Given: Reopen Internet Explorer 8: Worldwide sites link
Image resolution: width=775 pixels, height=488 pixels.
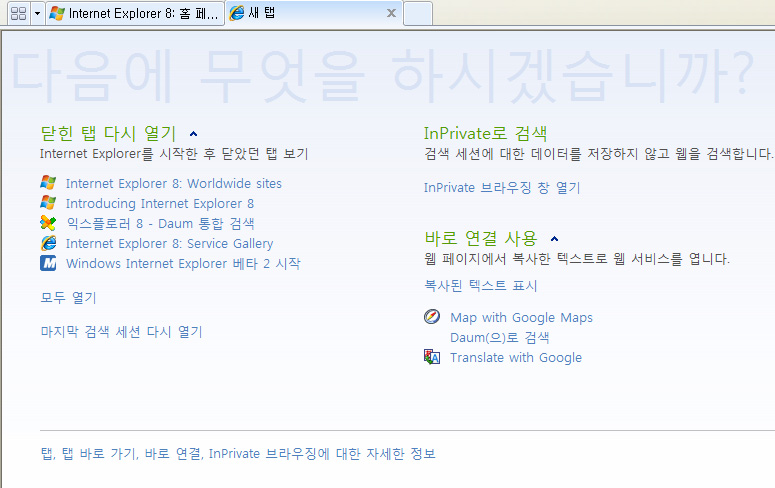Looking at the screenshot, I should point(173,183).
